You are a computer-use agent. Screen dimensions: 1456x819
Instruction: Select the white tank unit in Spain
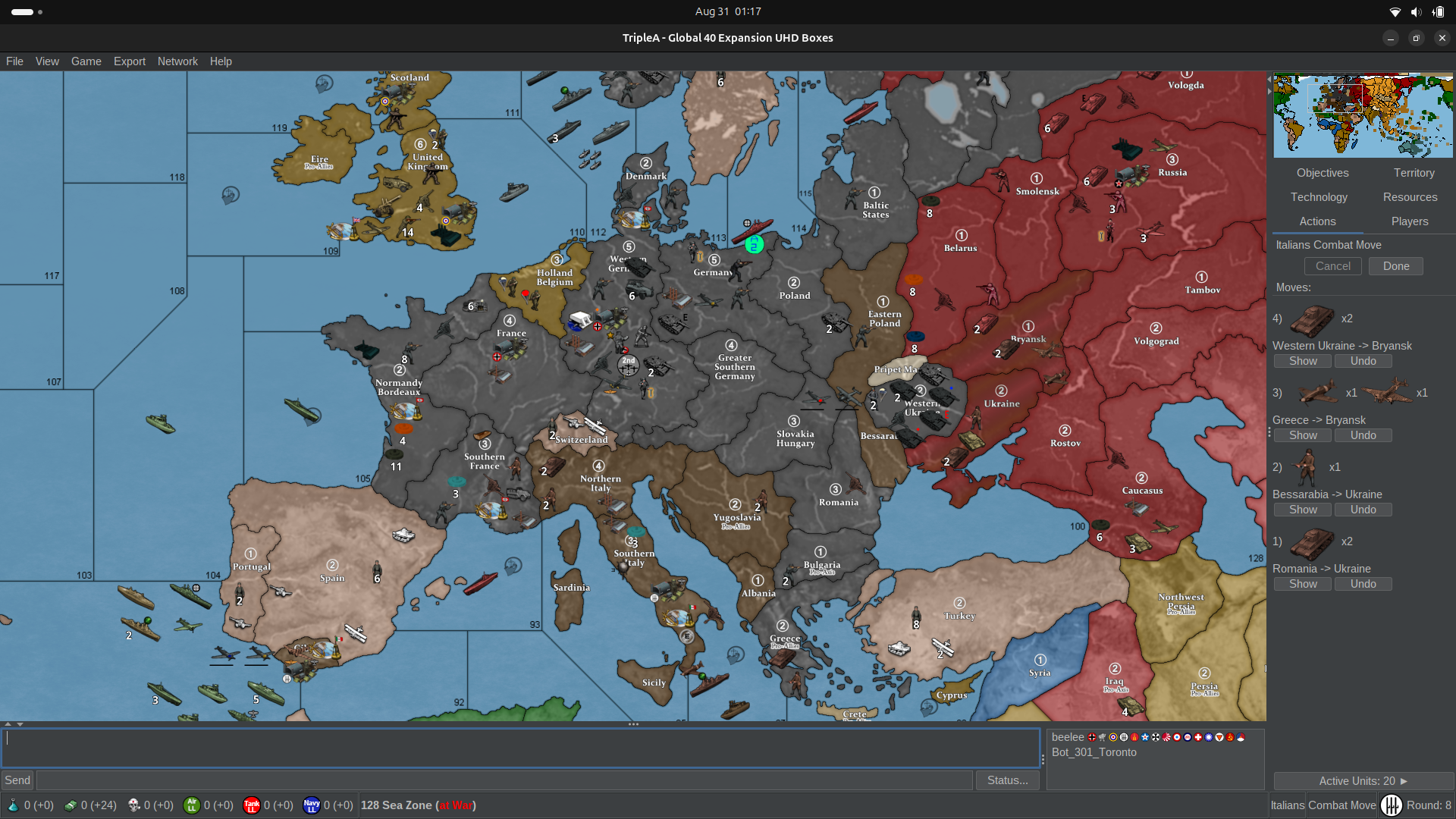click(x=403, y=535)
